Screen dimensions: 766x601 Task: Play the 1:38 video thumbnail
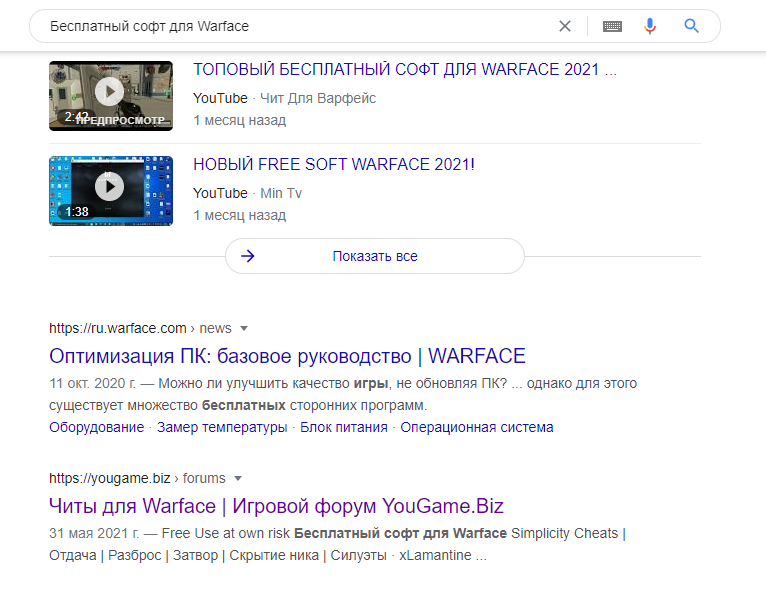(x=111, y=191)
